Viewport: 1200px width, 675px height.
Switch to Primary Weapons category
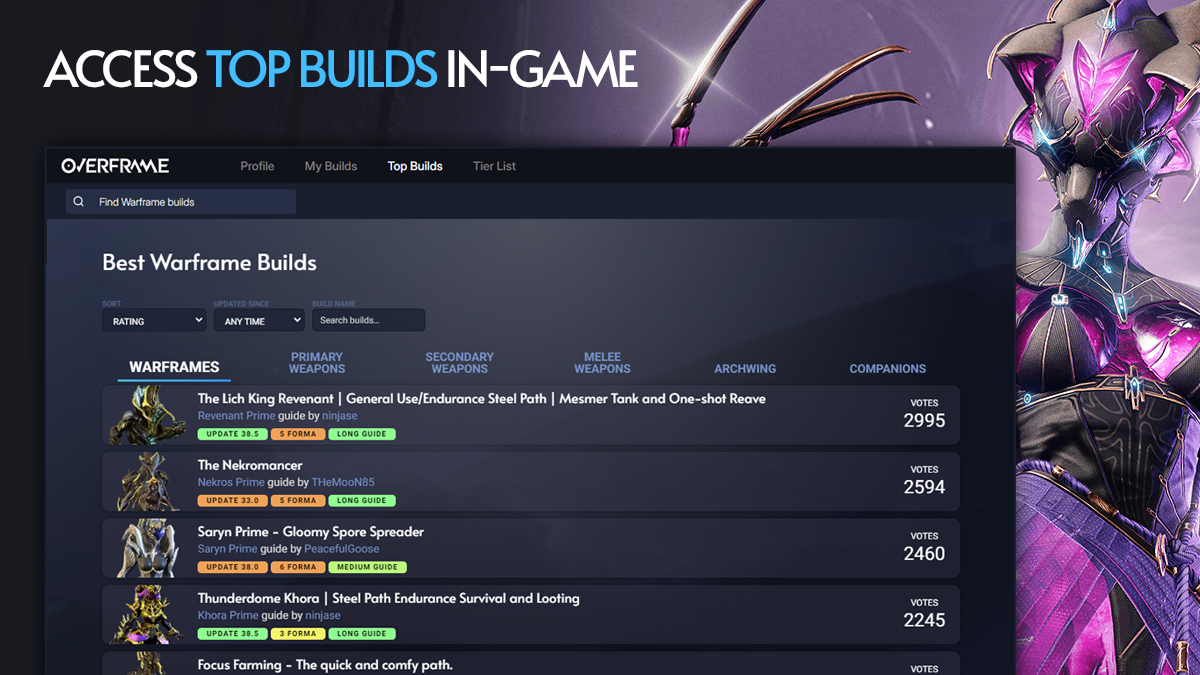(317, 363)
